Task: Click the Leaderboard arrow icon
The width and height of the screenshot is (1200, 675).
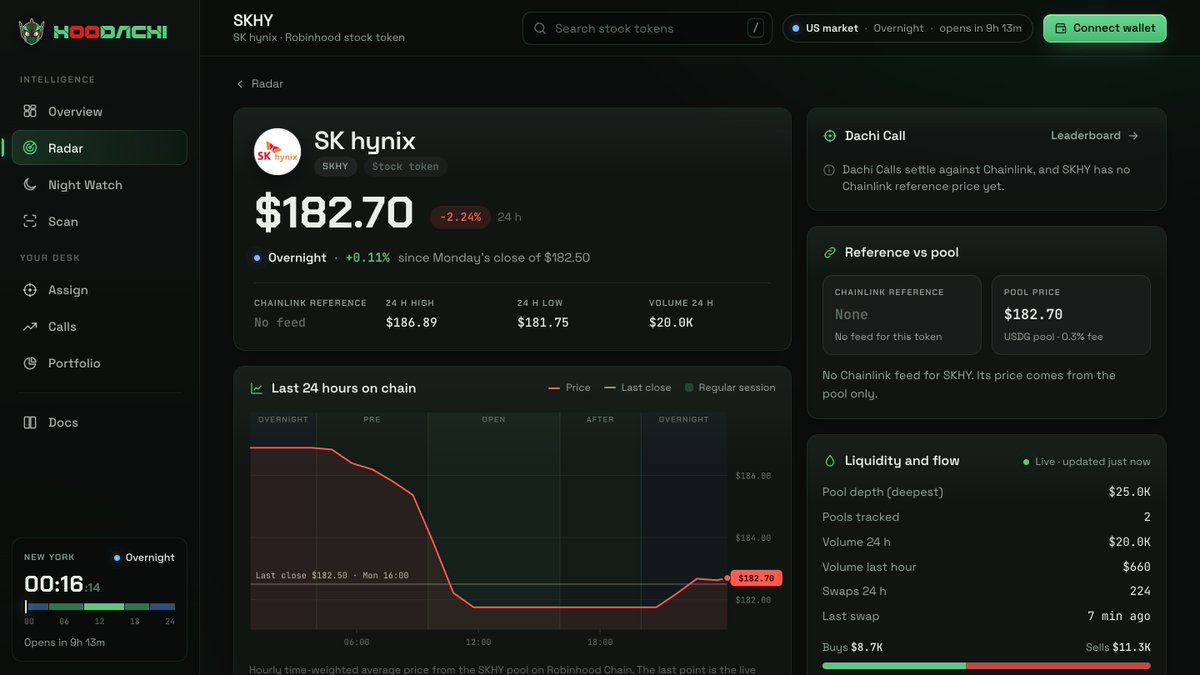Action: tap(1133, 136)
